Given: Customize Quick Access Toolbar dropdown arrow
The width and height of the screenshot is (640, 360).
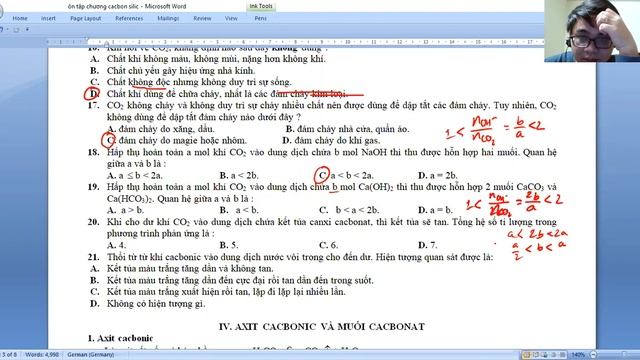Looking at the screenshot, I should (27, 29).
